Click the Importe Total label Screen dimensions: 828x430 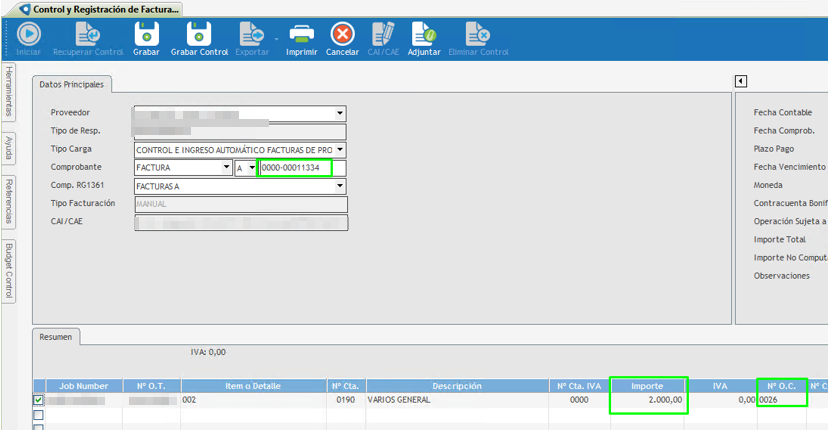point(779,240)
